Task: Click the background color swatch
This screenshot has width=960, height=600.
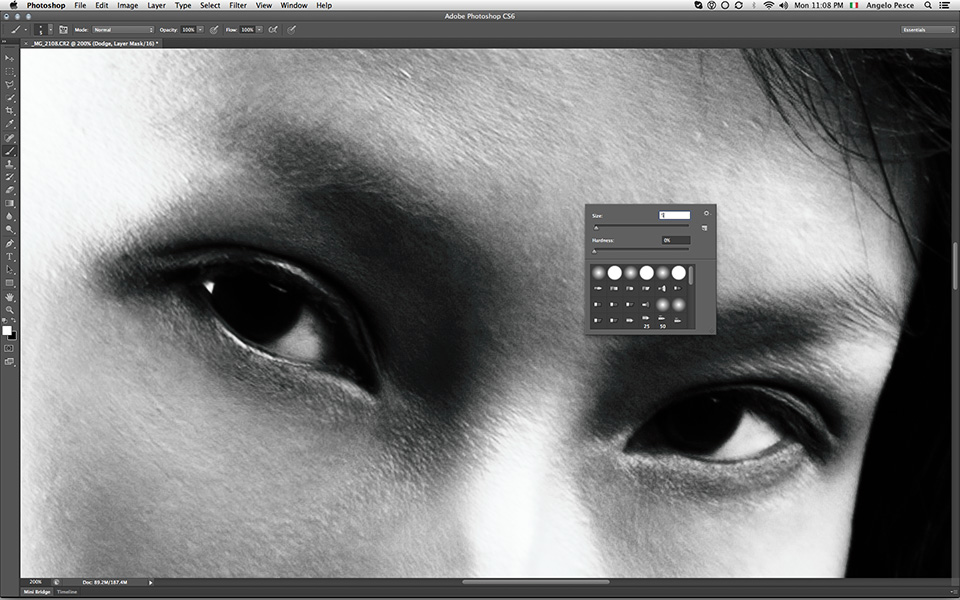Action: [13, 337]
